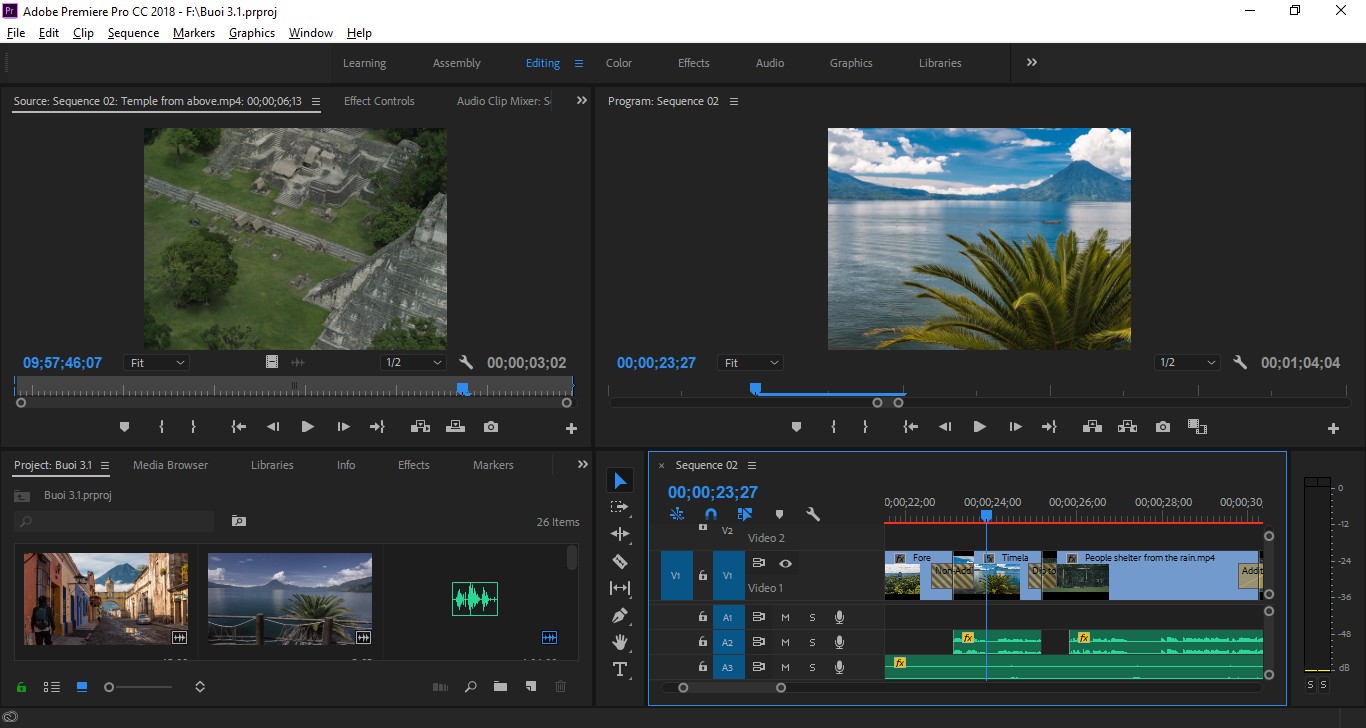Viewport: 1366px width, 728px height.
Task: Switch to the Hand tool
Action: pos(620,642)
